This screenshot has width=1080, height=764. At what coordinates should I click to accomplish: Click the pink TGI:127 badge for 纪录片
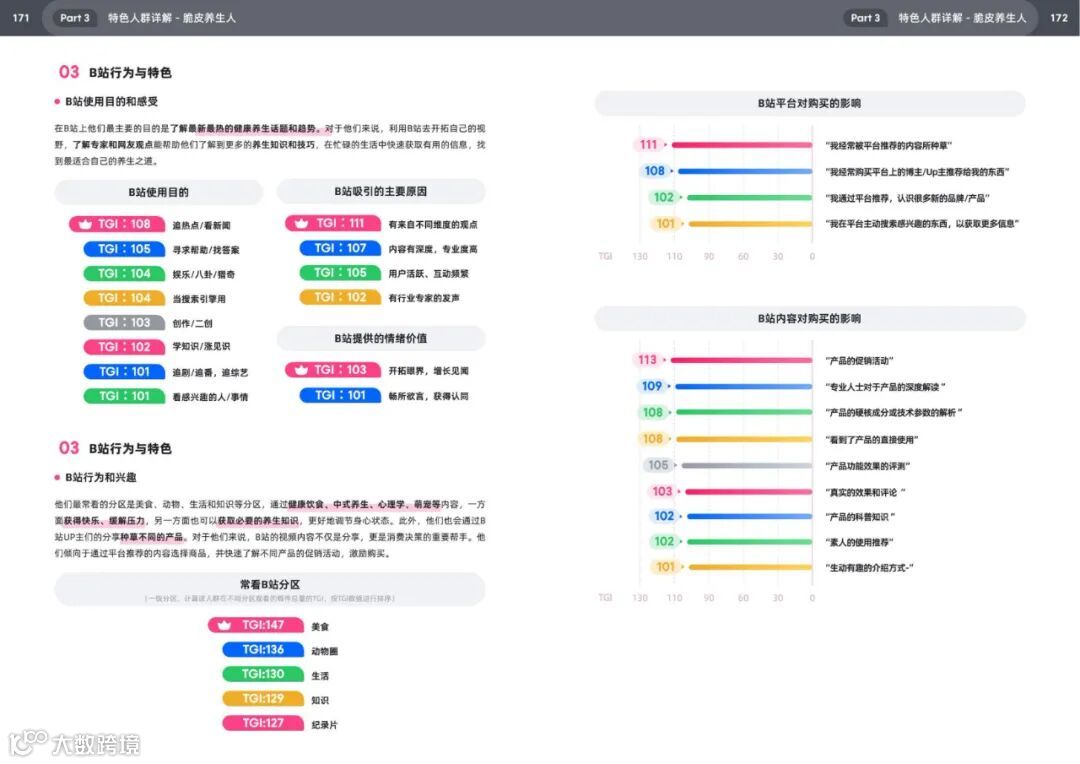(263, 723)
